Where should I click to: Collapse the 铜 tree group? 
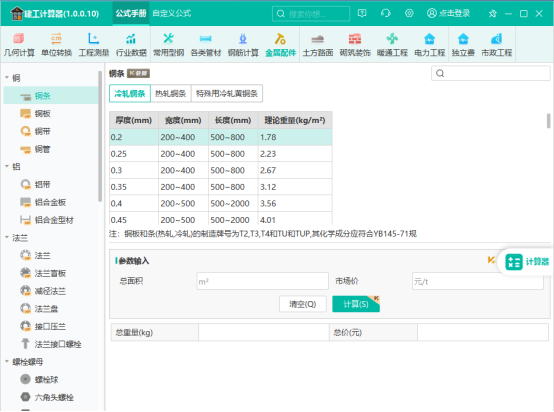(x=7, y=77)
